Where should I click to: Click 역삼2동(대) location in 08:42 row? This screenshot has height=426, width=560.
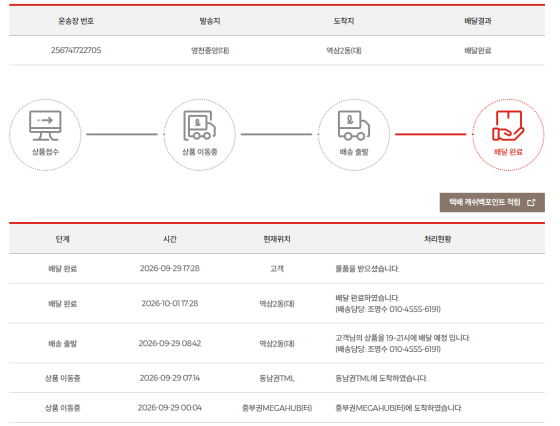click(277, 344)
